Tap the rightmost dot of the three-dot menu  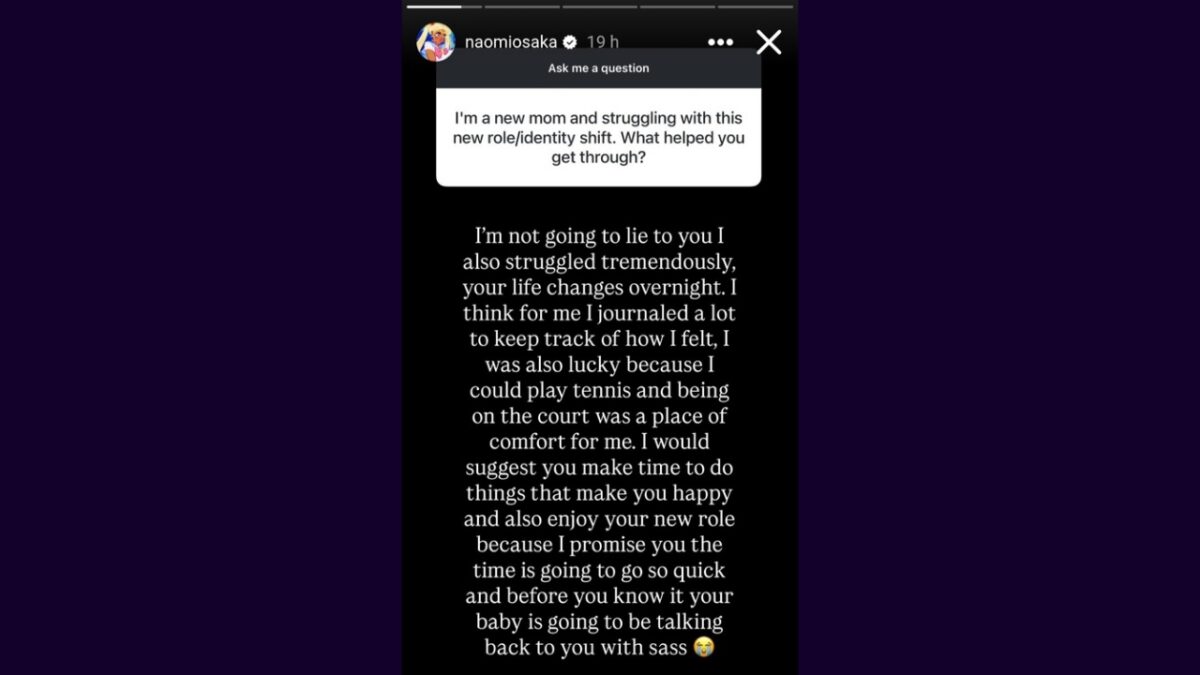[728, 41]
